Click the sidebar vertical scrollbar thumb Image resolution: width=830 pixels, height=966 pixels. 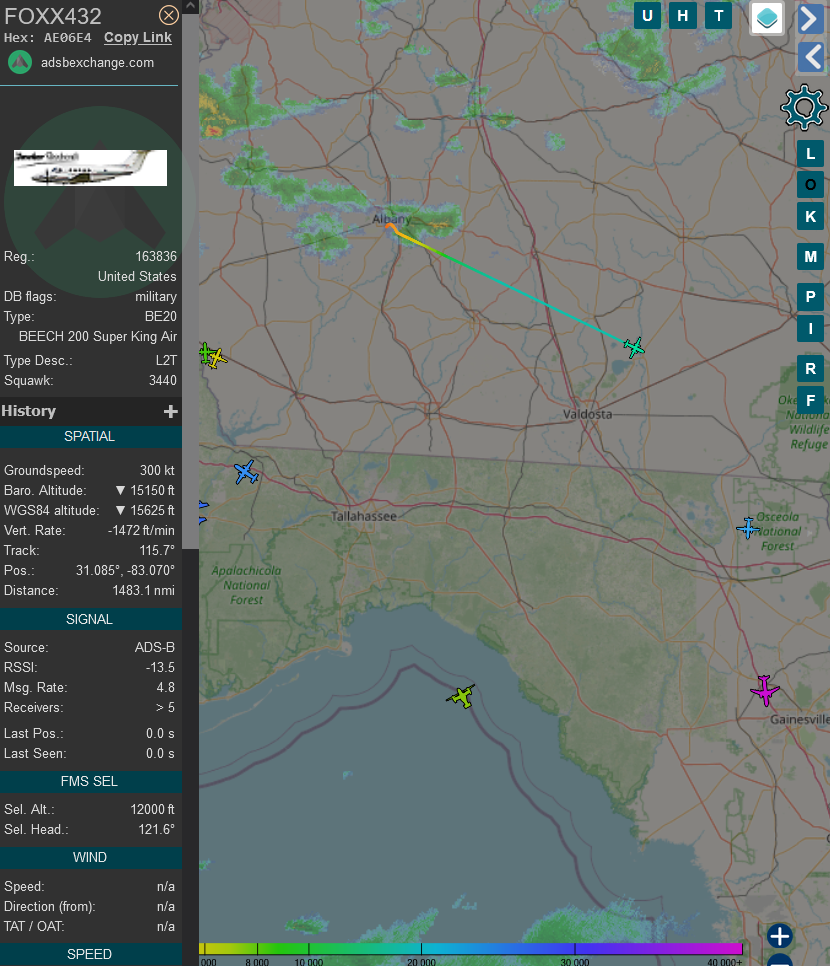(x=190, y=280)
